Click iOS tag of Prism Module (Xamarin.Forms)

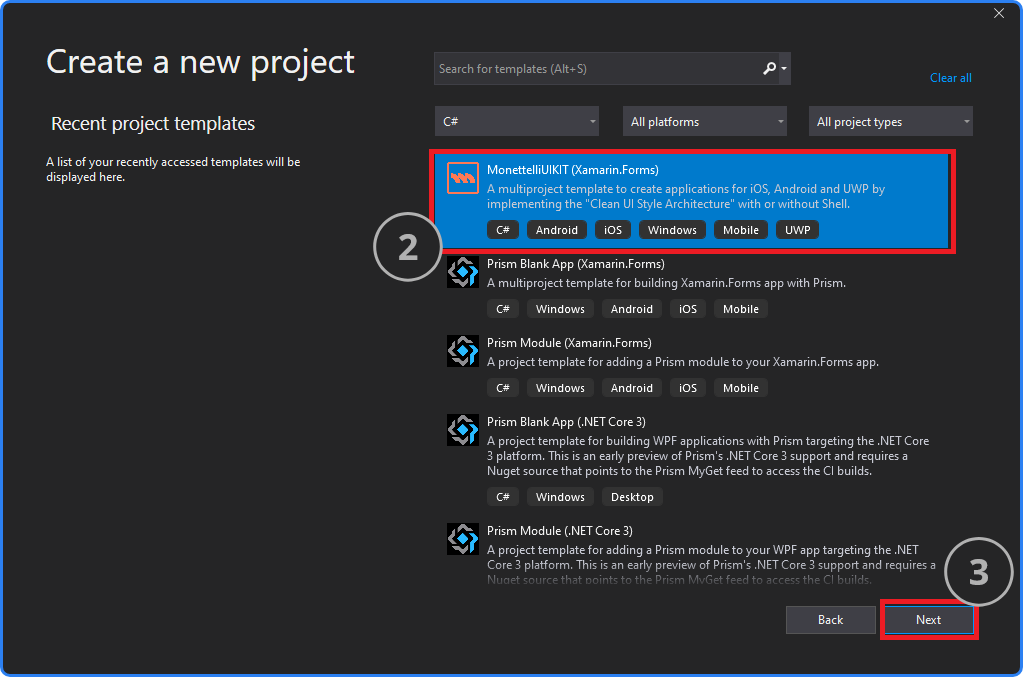(688, 387)
